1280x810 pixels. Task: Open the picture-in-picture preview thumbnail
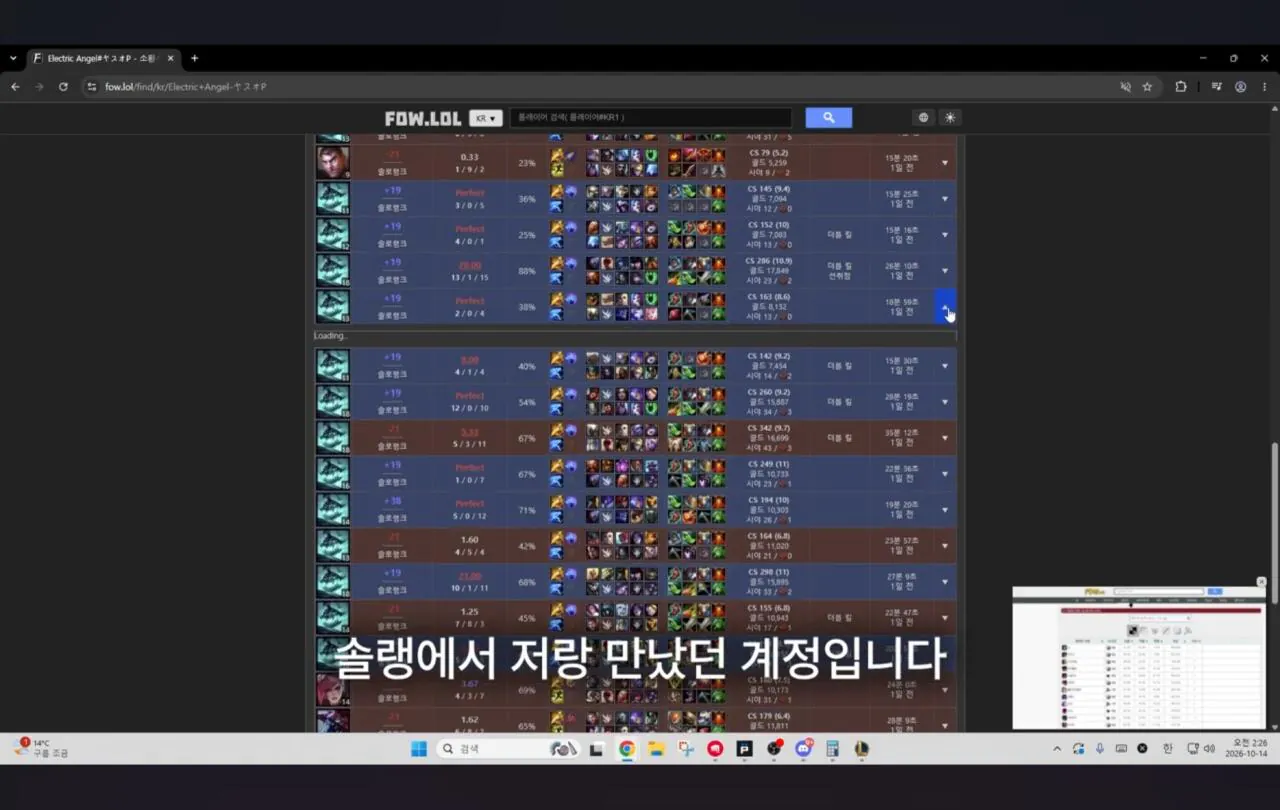coord(1139,658)
